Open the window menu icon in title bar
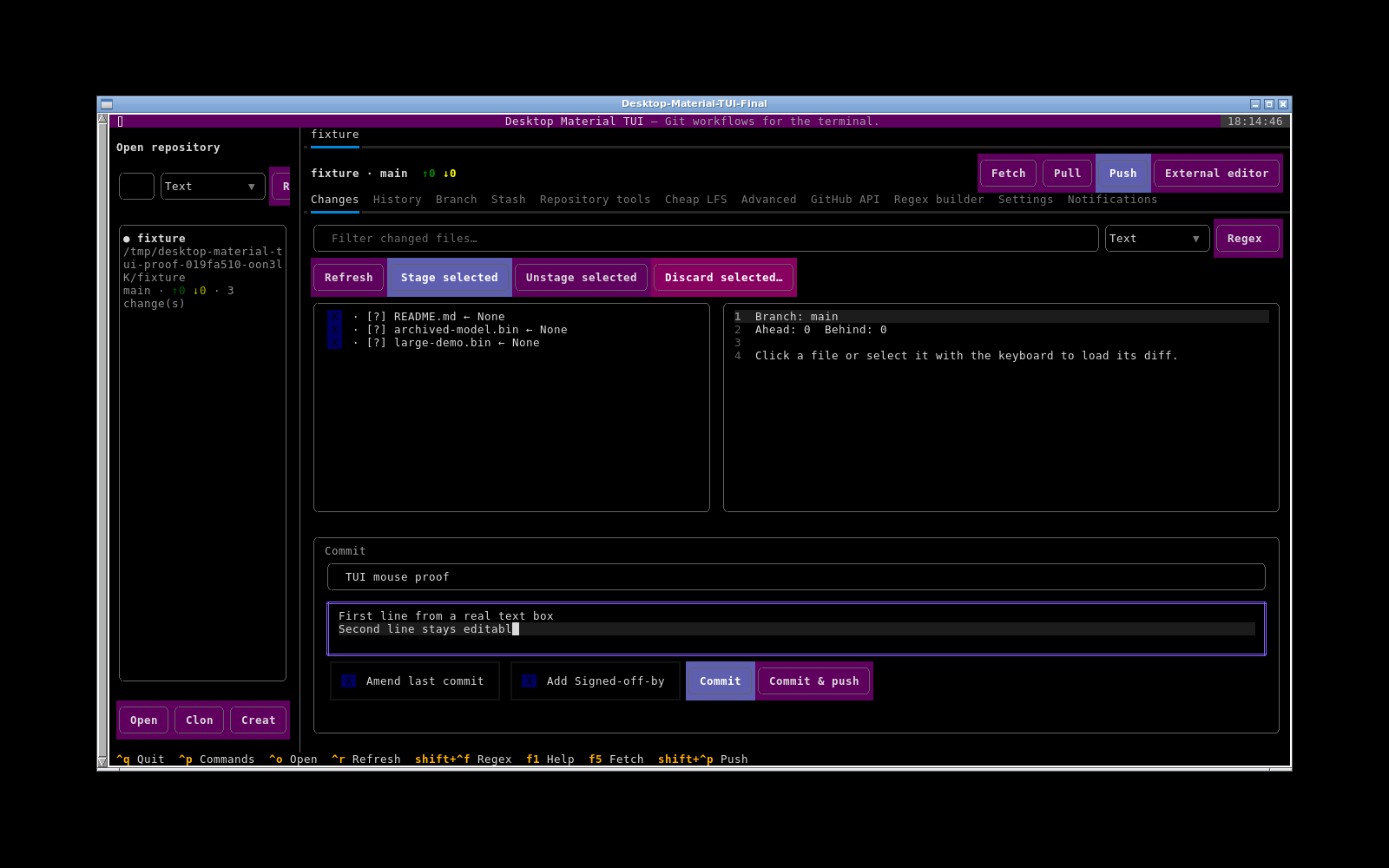The width and height of the screenshot is (1389, 868). click(x=107, y=104)
